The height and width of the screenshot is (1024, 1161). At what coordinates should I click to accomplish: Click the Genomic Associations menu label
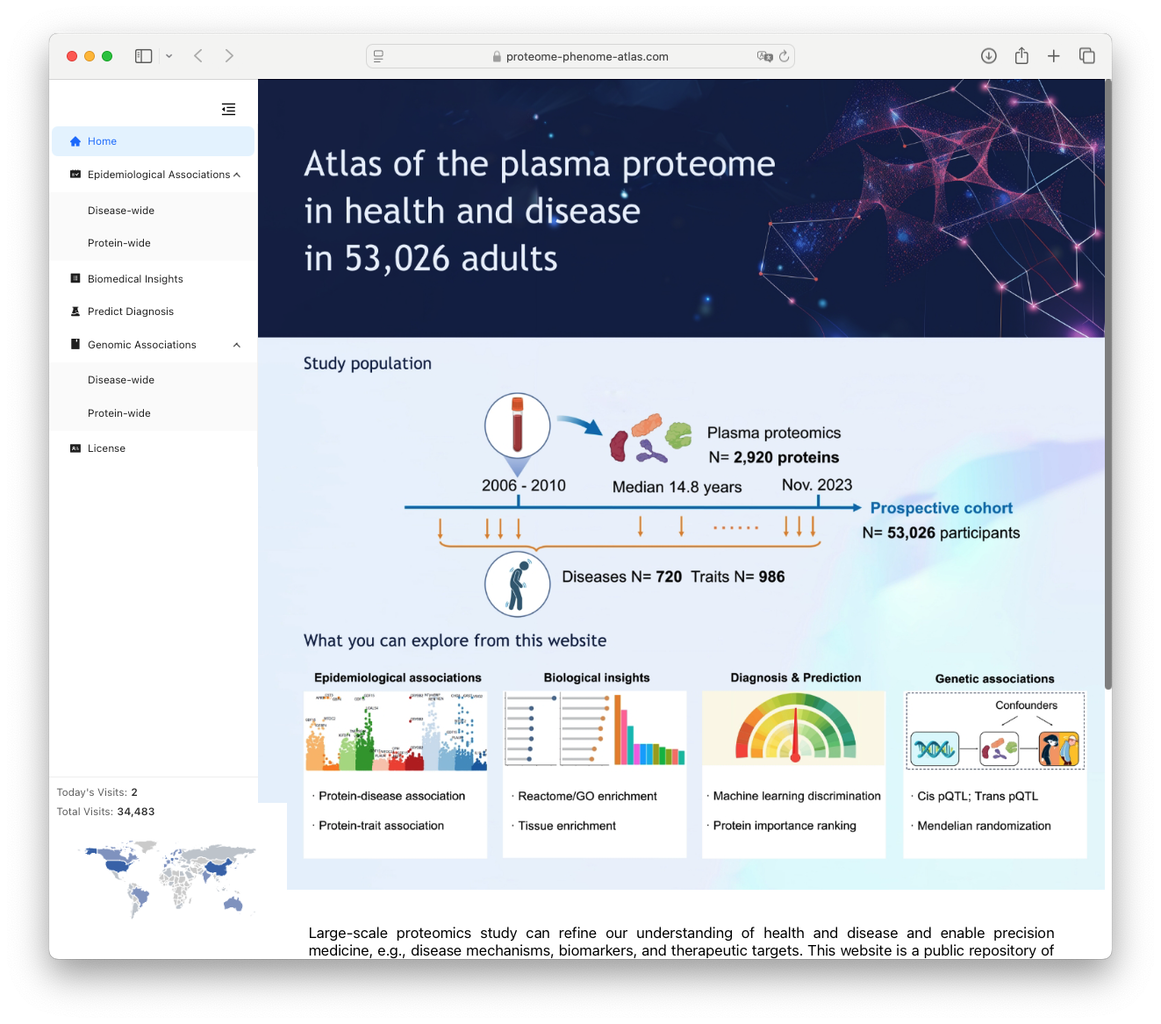click(x=141, y=344)
